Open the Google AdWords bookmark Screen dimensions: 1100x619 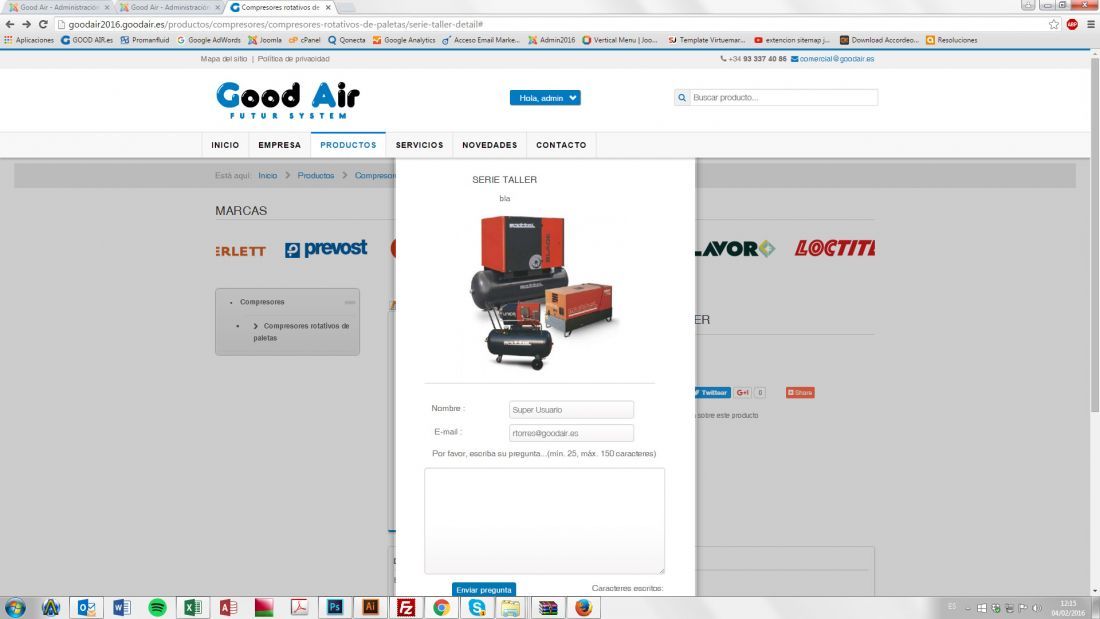tap(209, 40)
